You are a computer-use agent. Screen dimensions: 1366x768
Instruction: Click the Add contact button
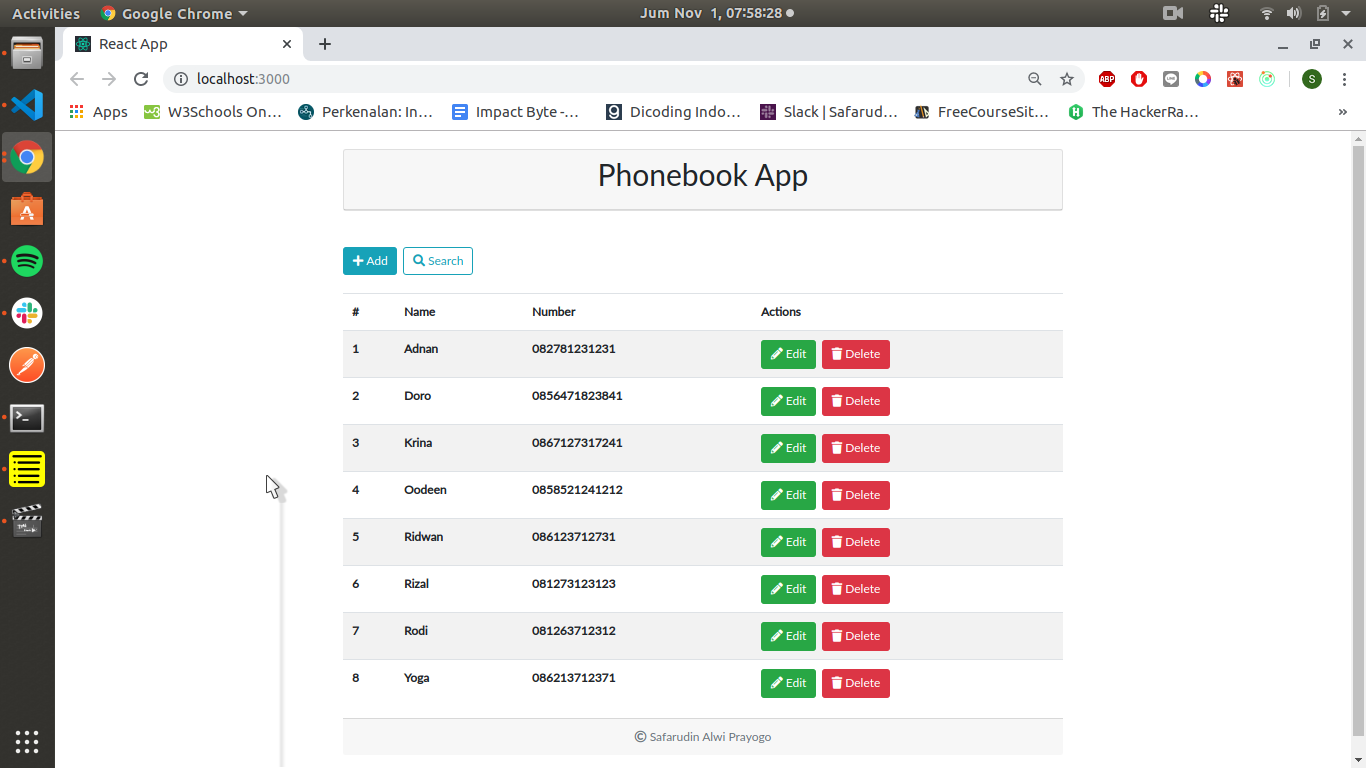point(369,261)
